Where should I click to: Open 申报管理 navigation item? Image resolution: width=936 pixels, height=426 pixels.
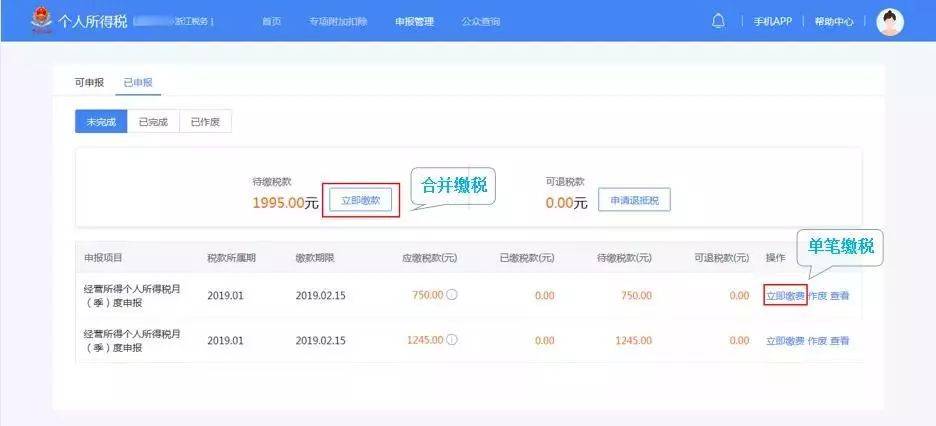click(414, 21)
